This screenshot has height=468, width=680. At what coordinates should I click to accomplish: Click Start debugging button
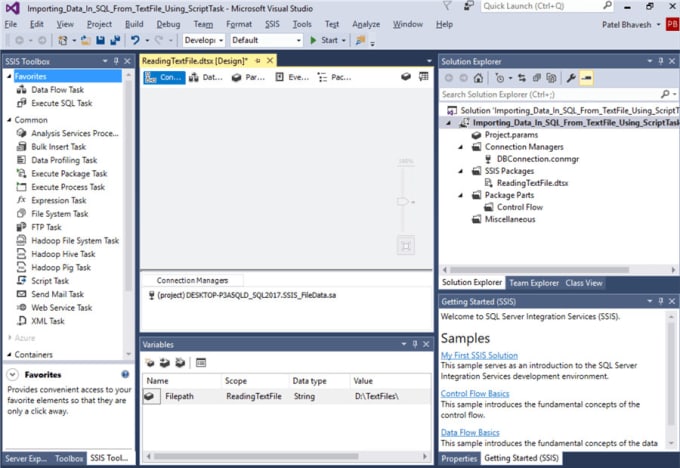(324, 40)
